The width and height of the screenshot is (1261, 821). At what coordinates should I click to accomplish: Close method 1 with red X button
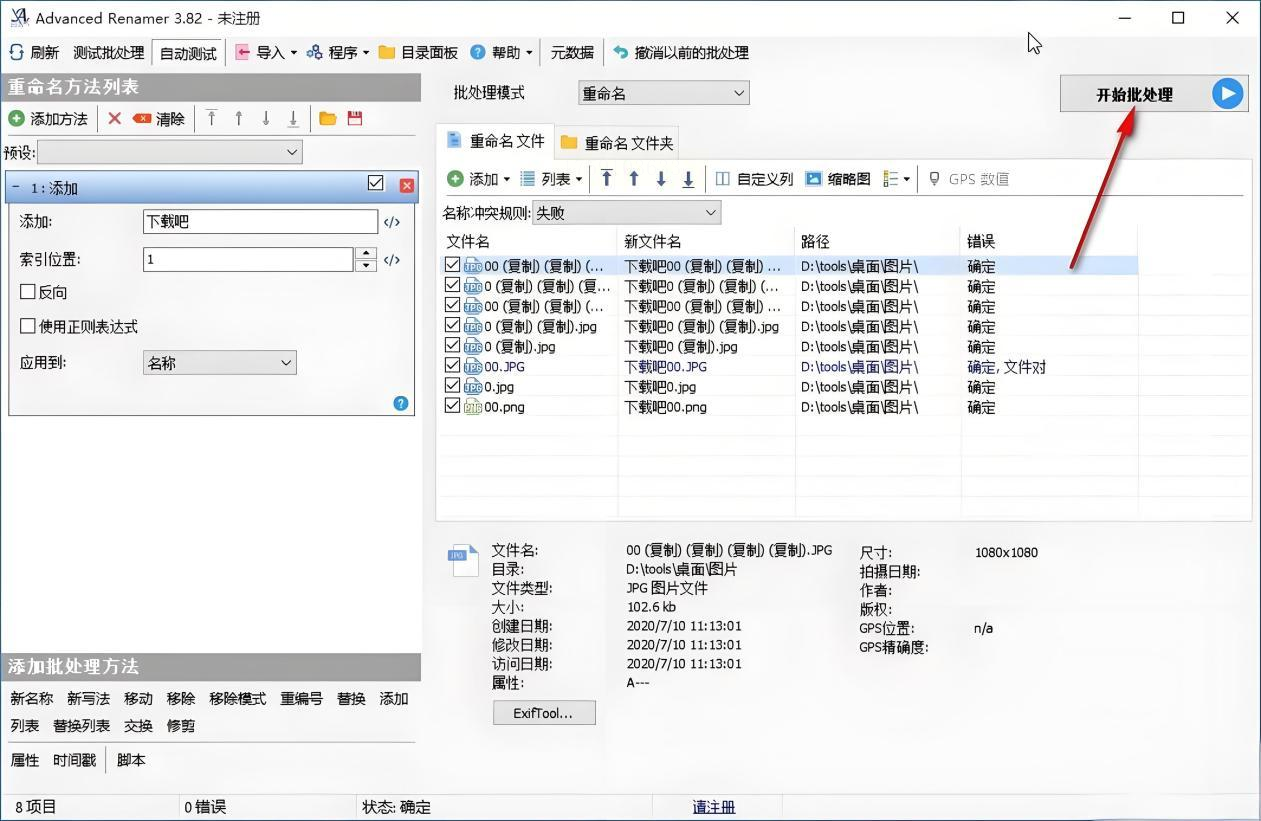click(406, 185)
